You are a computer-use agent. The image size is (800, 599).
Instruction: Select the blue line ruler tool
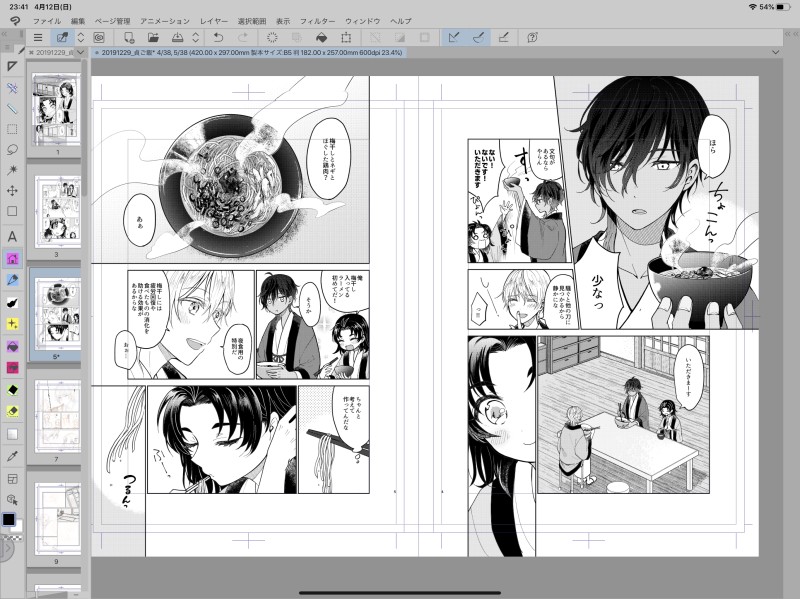(x=12, y=109)
